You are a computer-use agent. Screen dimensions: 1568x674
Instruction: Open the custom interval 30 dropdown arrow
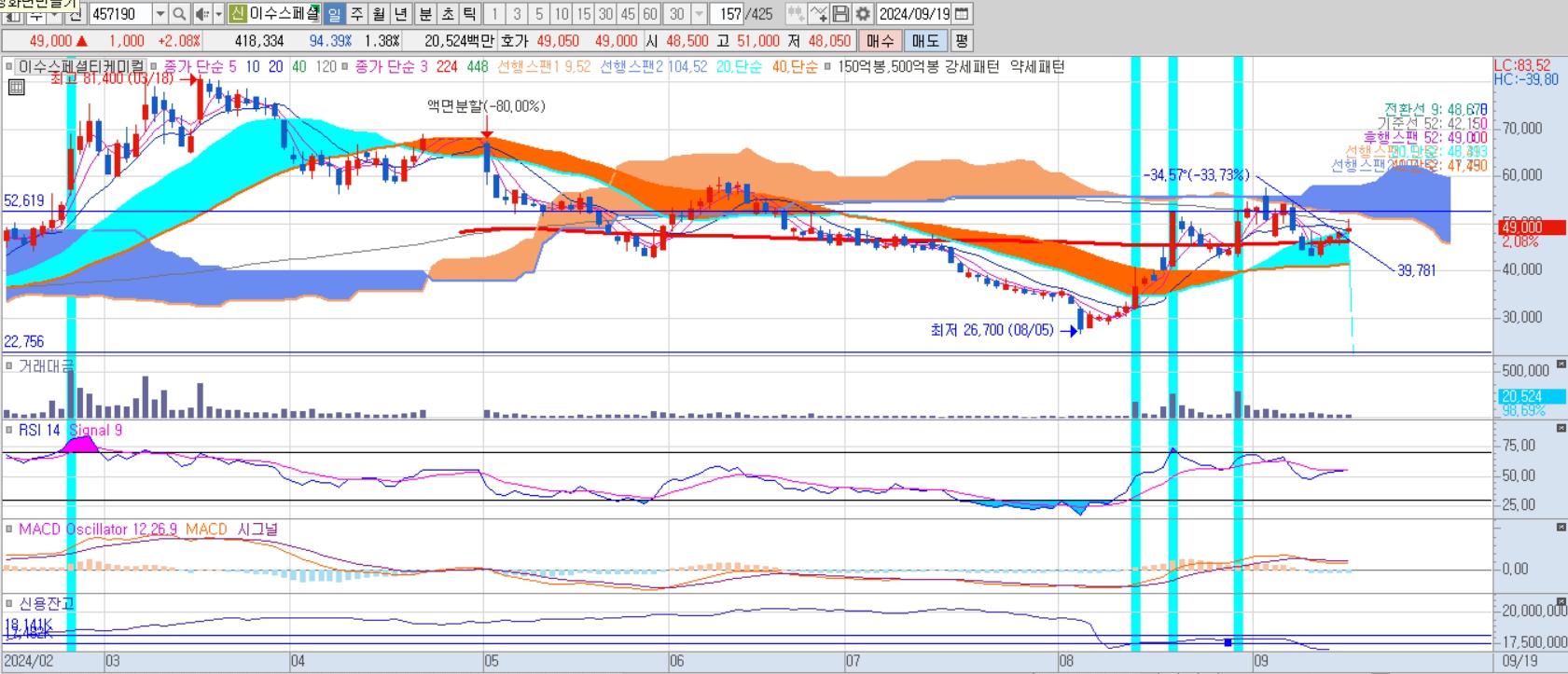click(x=699, y=14)
